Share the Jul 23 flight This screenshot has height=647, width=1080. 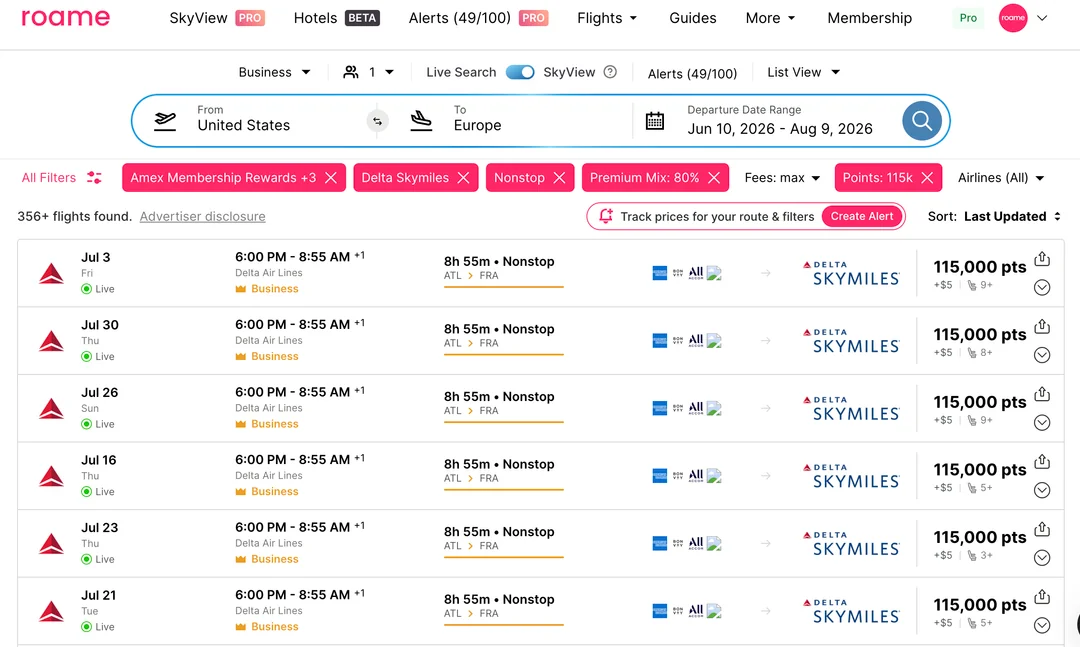click(x=1042, y=529)
